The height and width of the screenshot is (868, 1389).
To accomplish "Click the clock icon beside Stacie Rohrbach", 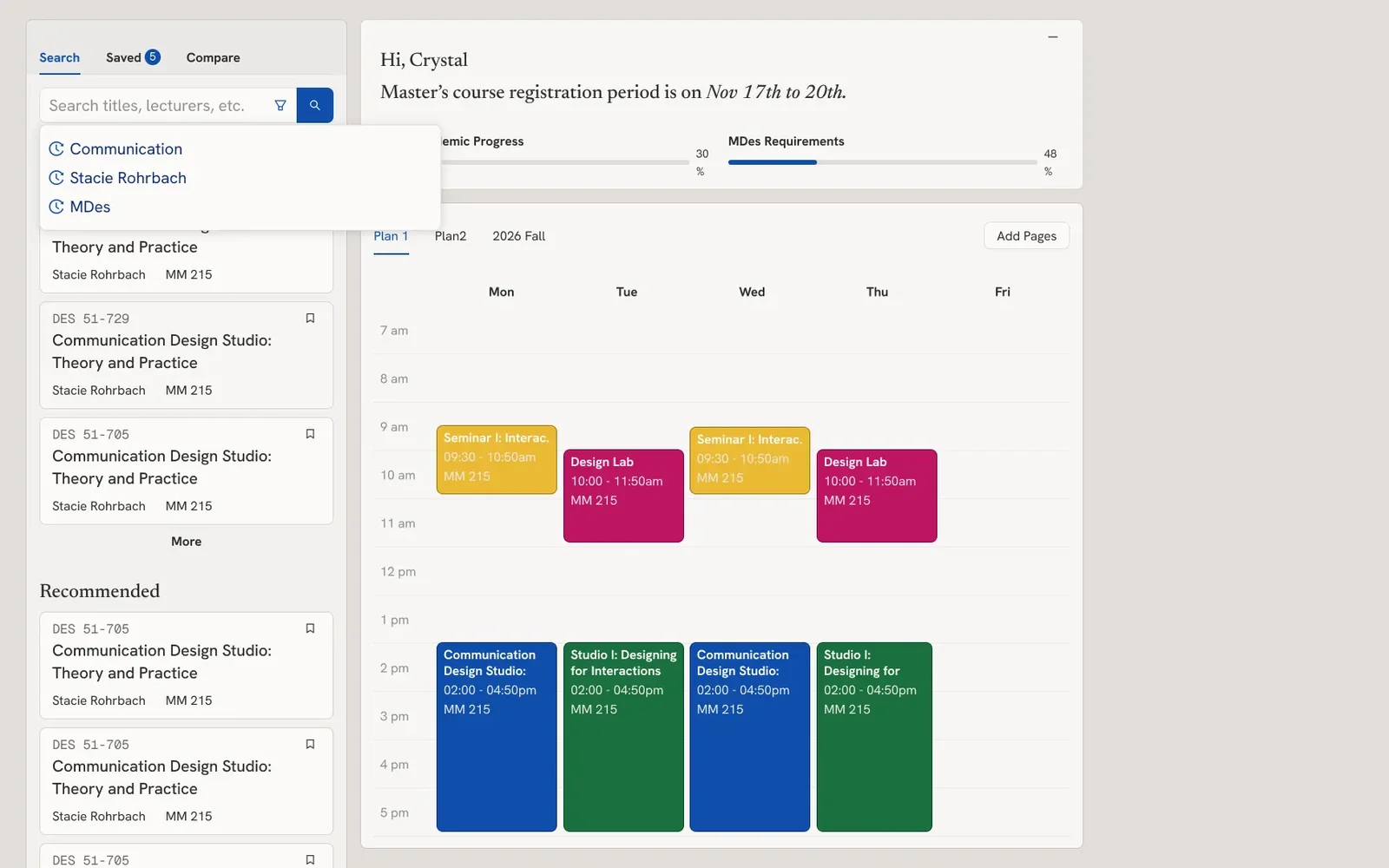I will 56,178.
